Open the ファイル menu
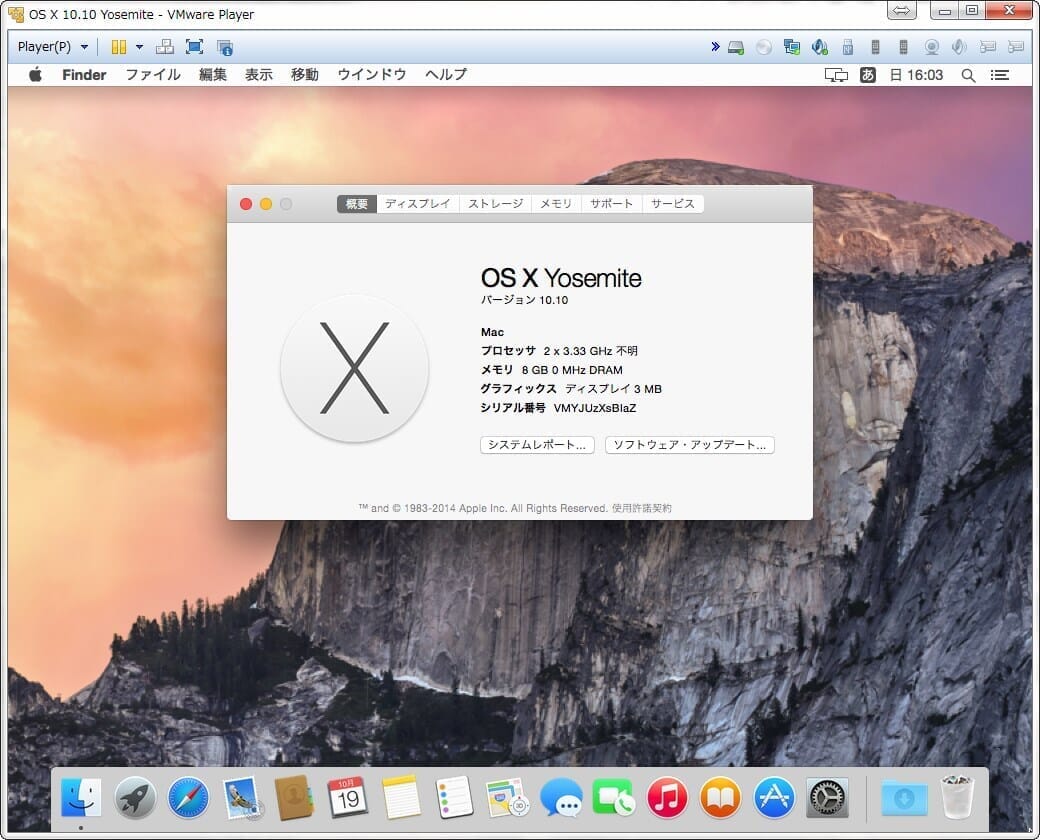Screen dimensions: 1040x840 [x=152, y=75]
